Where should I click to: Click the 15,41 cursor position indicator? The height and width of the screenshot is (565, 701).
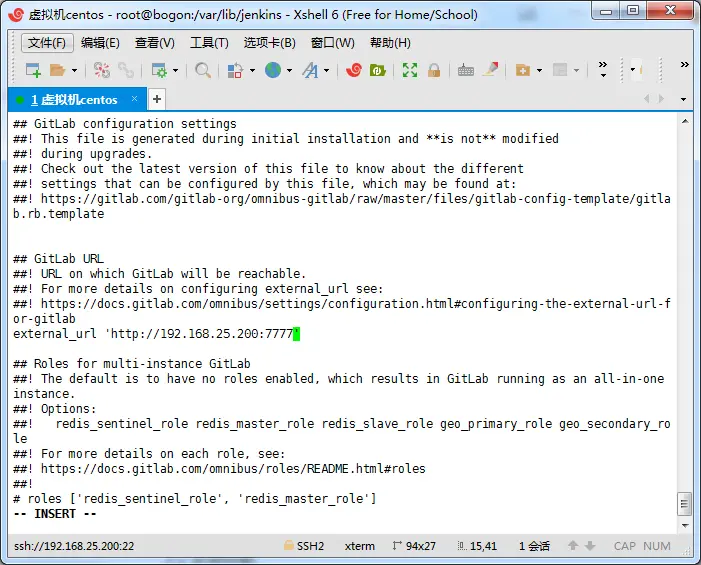coord(477,546)
